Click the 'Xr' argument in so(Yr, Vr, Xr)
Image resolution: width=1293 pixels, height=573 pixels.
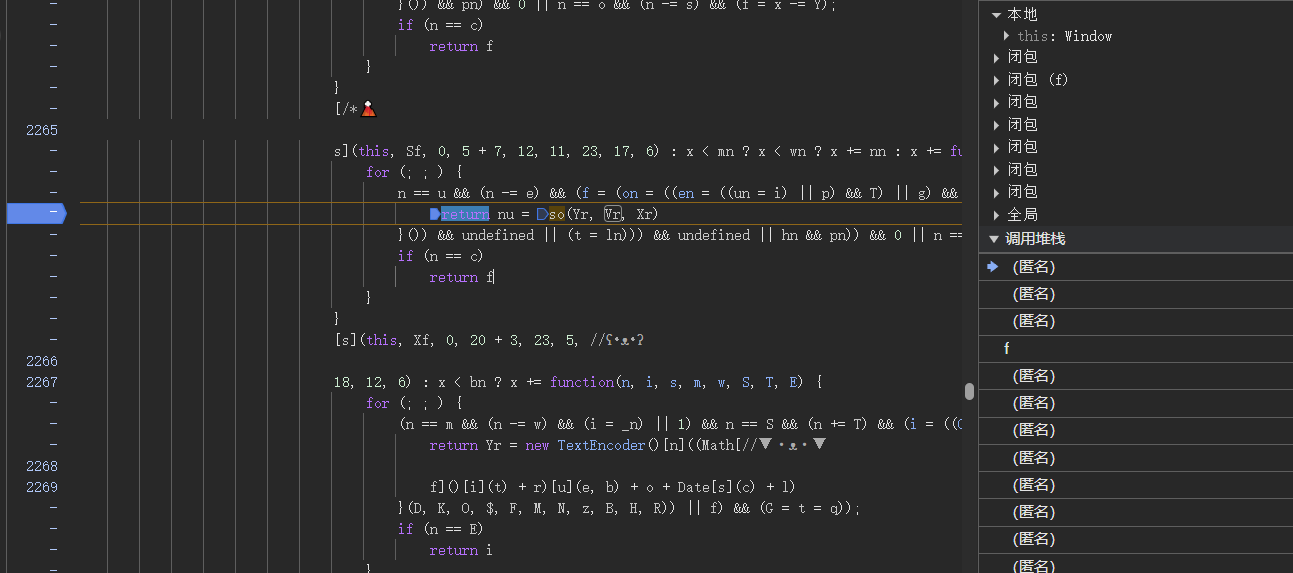pyautogui.click(x=644, y=214)
